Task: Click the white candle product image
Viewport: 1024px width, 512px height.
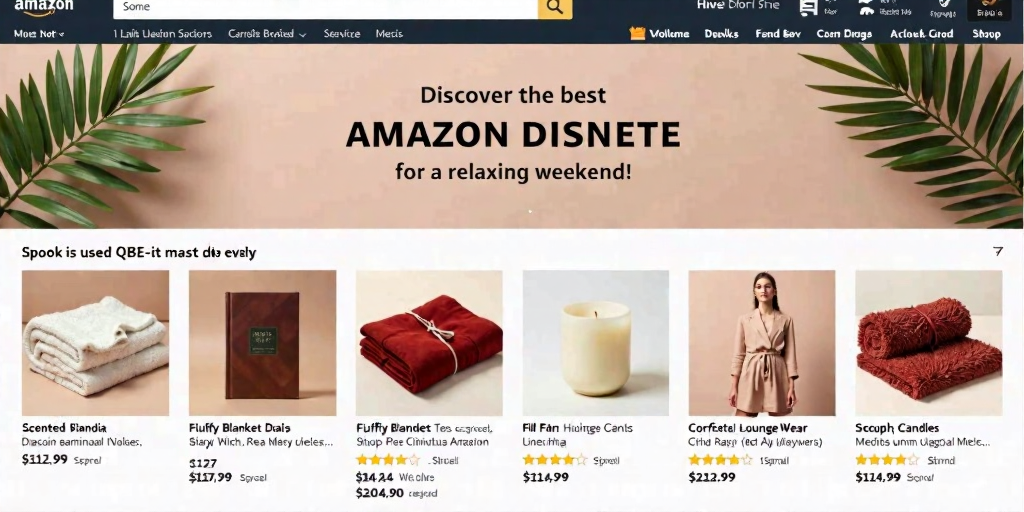Action: [596, 343]
